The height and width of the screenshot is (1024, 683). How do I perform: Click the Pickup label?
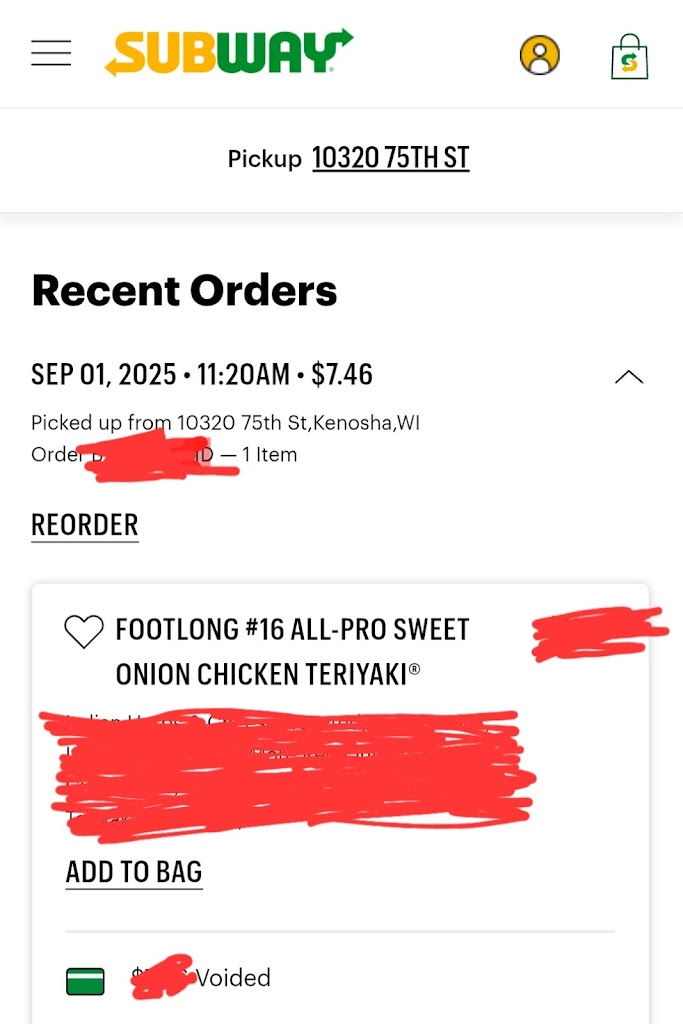coord(264,159)
